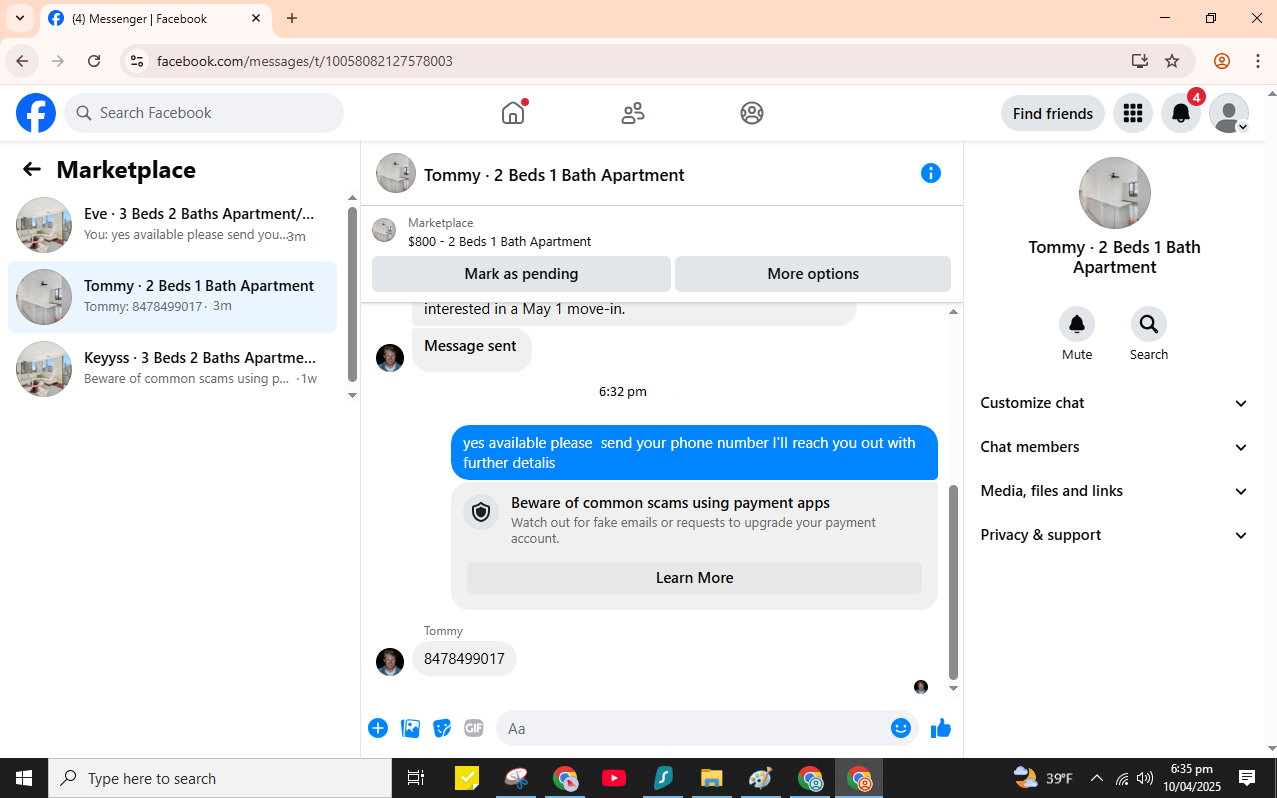Expand Customize chat section
The image size is (1277, 798).
click(x=1115, y=403)
